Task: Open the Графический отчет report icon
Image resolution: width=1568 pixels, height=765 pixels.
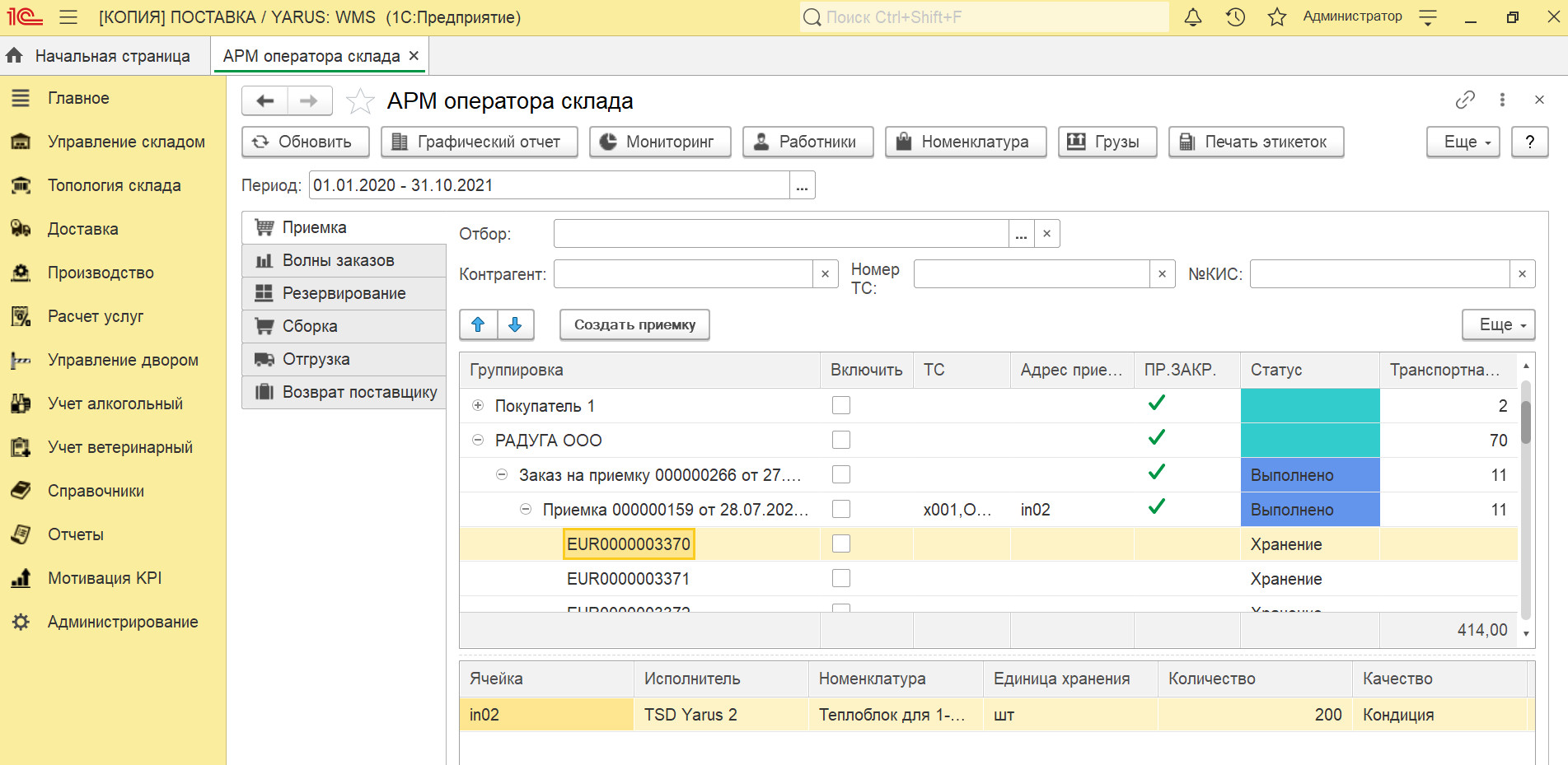Action: point(399,142)
